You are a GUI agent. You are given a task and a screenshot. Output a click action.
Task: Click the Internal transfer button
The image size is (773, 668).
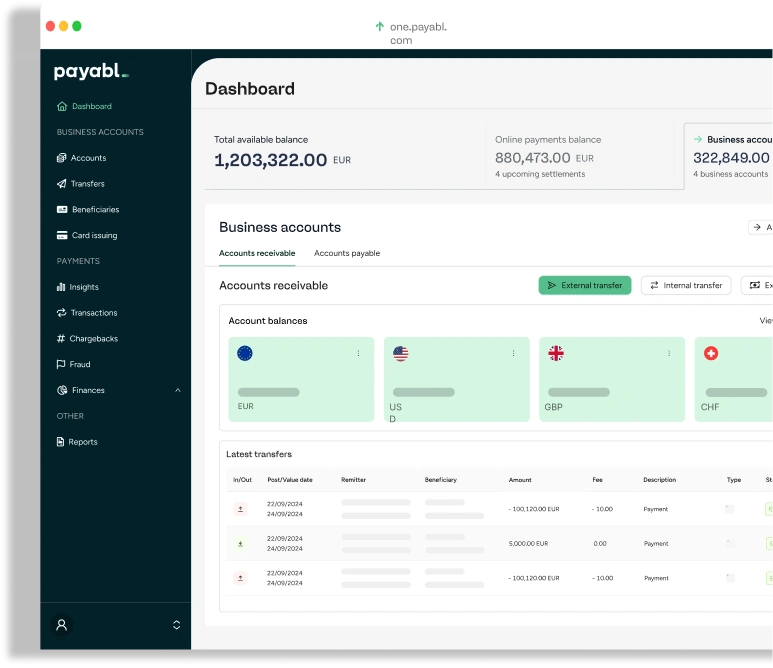click(686, 285)
